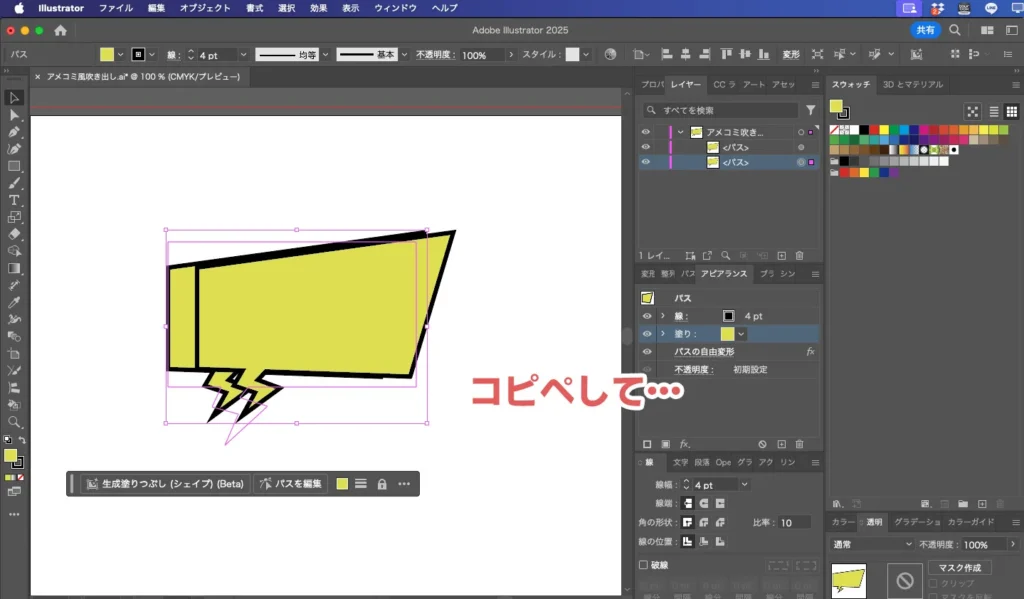Click the 塗り yellow color swatch

(727, 334)
